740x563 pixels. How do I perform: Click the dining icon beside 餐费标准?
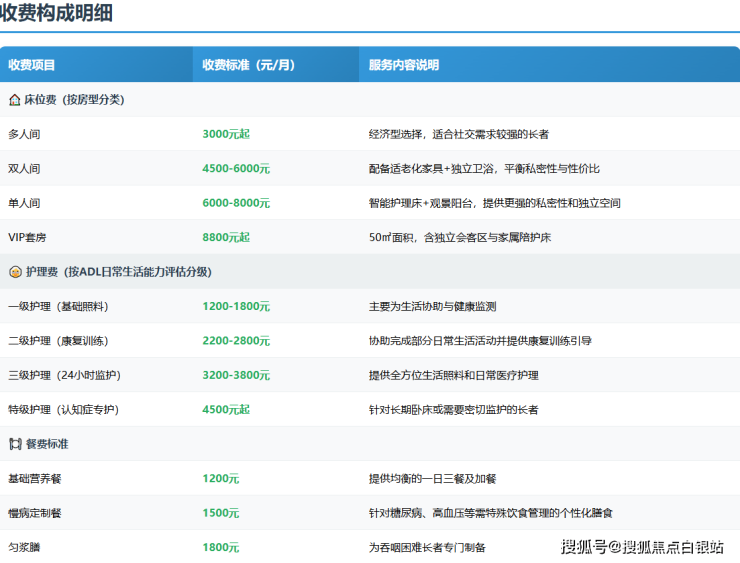tap(14, 443)
